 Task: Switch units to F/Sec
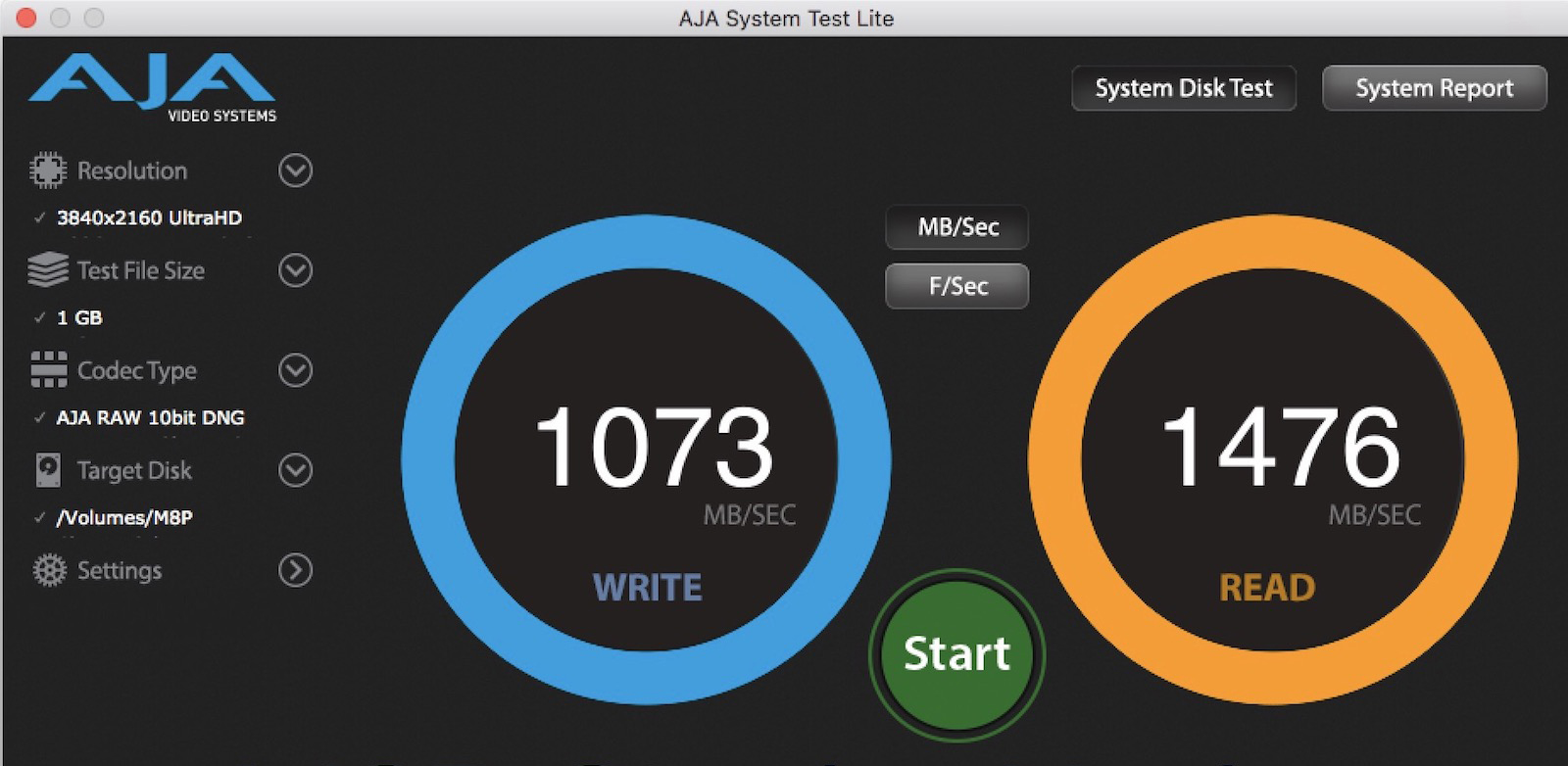click(957, 286)
